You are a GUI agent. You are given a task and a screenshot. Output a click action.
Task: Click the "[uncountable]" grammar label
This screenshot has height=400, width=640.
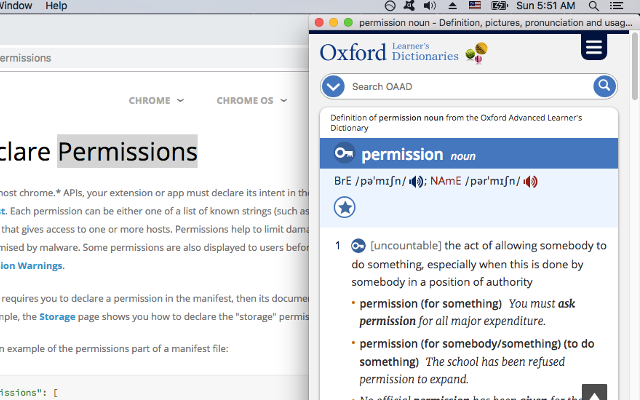point(406,246)
